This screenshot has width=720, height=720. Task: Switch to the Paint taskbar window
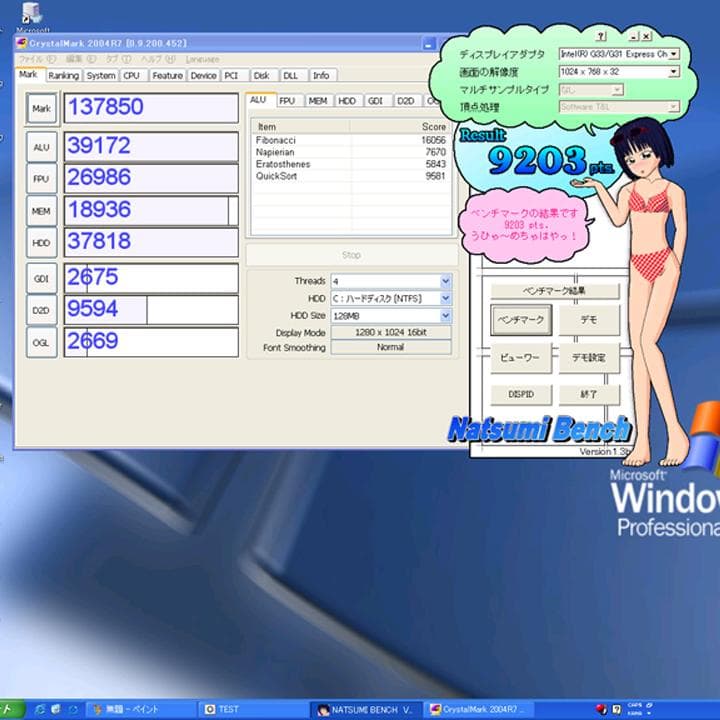(x=140, y=709)
